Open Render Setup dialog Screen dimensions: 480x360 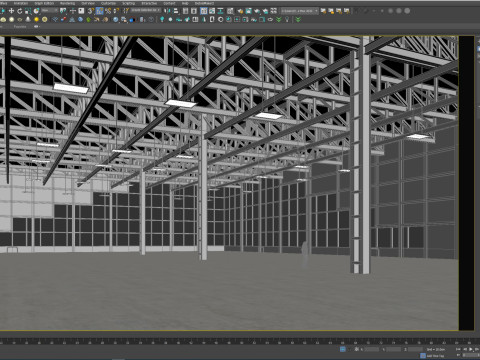[x=241, y=11]
